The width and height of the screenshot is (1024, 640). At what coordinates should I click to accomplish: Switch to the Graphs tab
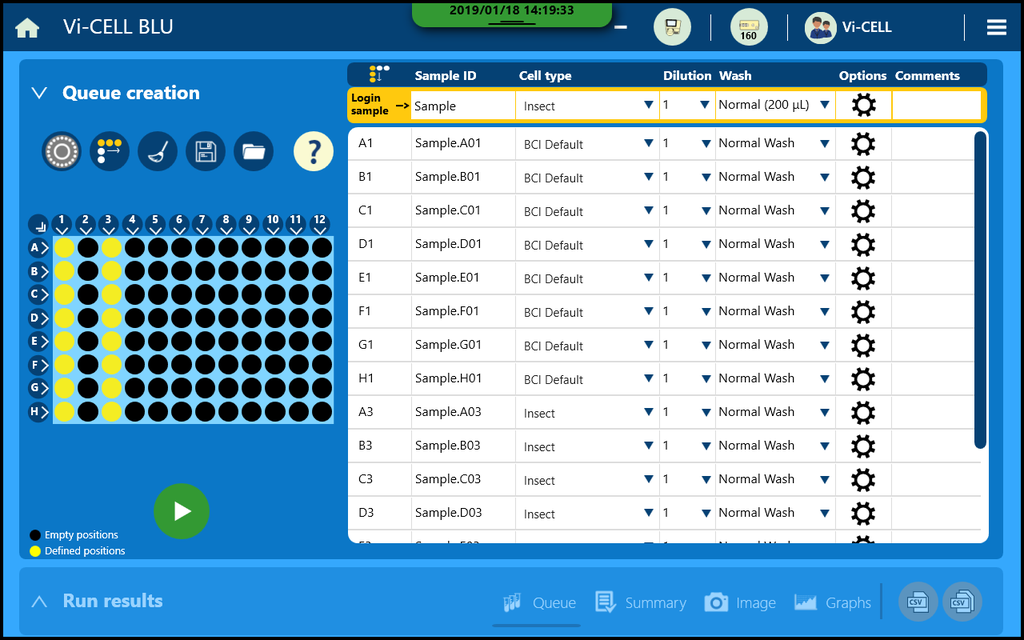[x=833, y=602]
